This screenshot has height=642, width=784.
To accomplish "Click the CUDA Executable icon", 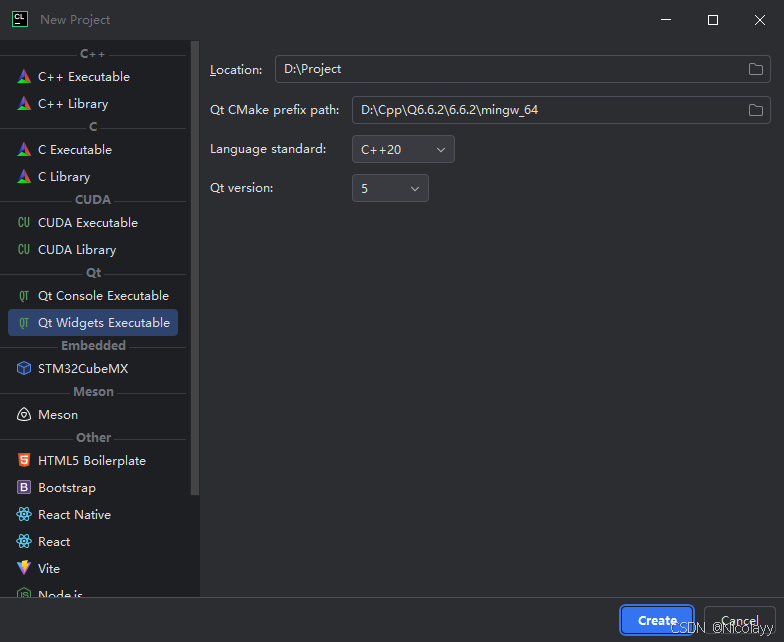I will [24, 222].
